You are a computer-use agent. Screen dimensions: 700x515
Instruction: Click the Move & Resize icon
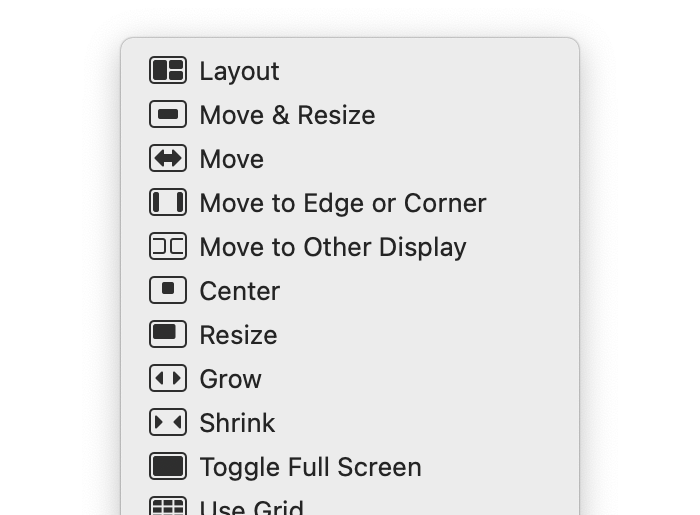pyautogui.click(x=168, y=115)
